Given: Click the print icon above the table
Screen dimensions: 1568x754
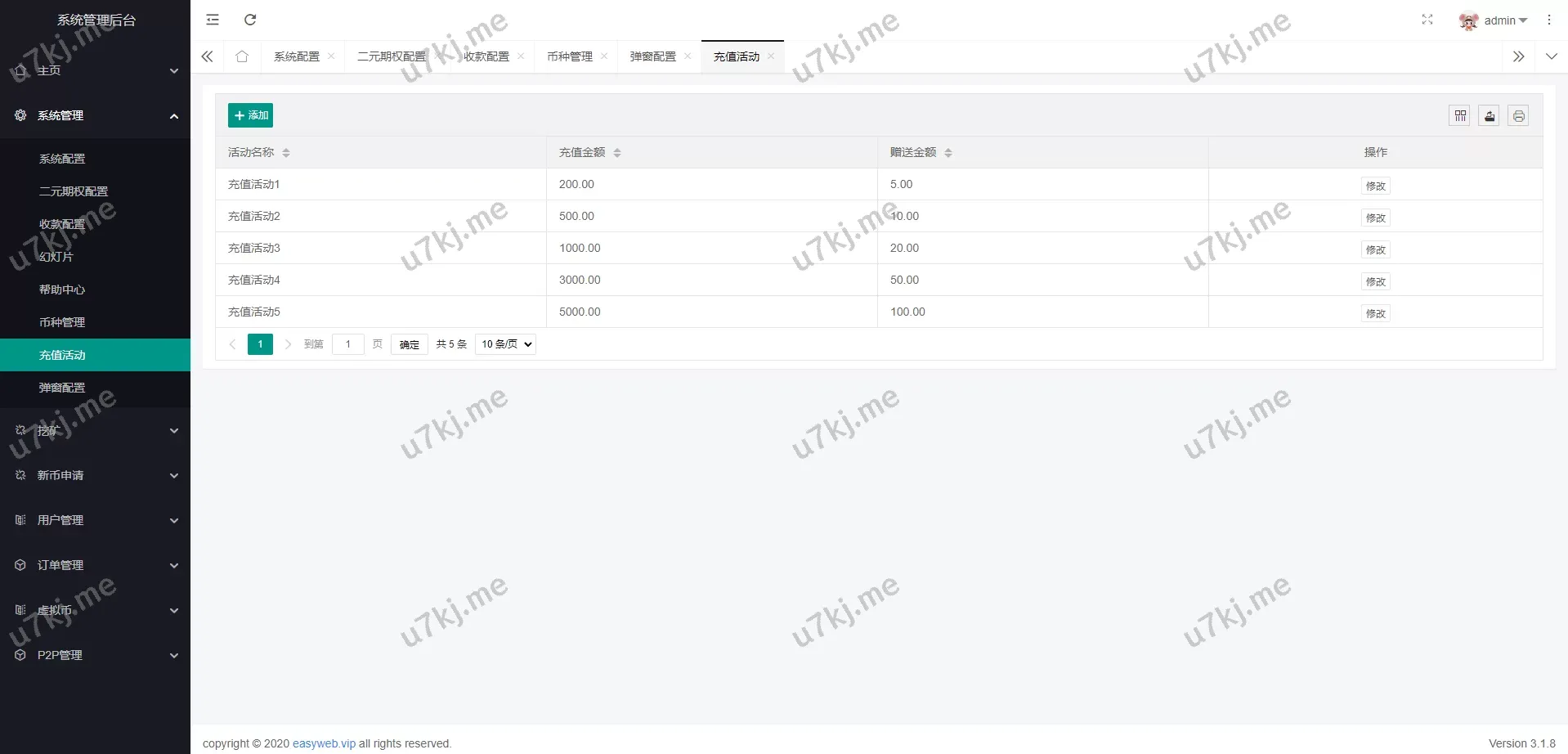Looking at the screenshot, I should 1518,116.
